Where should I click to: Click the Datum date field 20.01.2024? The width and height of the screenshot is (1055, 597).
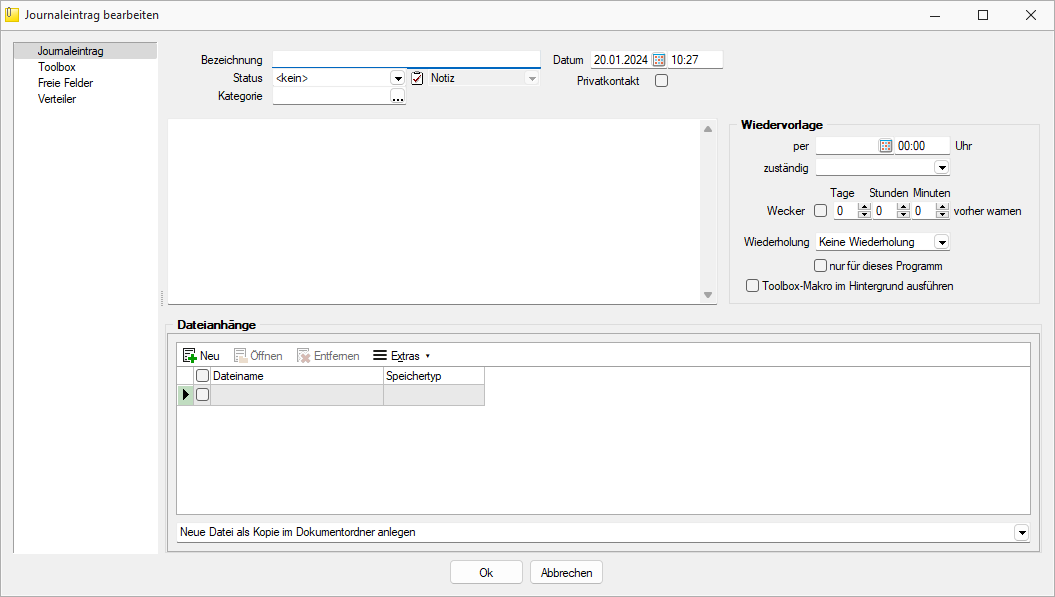click(621, 60)
